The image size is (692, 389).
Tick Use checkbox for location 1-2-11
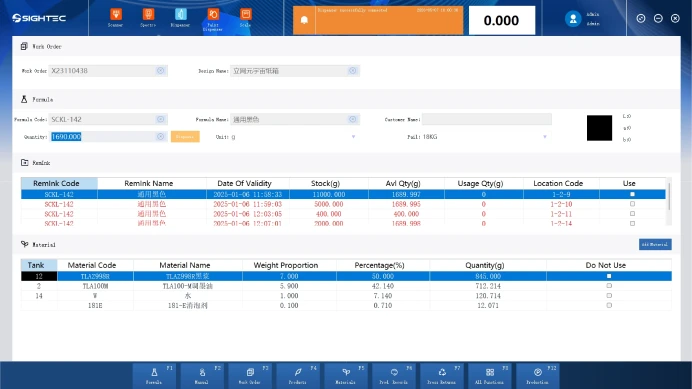632,214
